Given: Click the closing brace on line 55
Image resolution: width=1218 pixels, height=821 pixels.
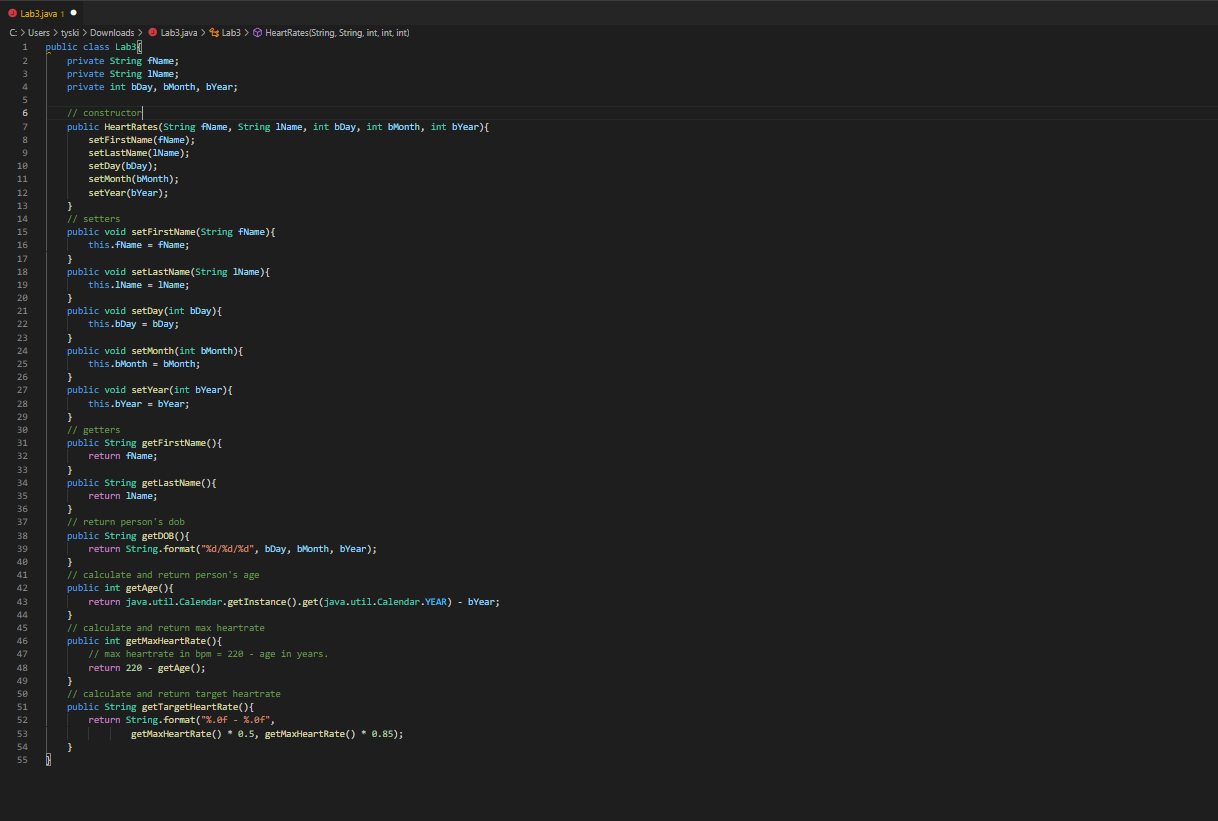Looking at the screenshot, I should pos(47,759).
